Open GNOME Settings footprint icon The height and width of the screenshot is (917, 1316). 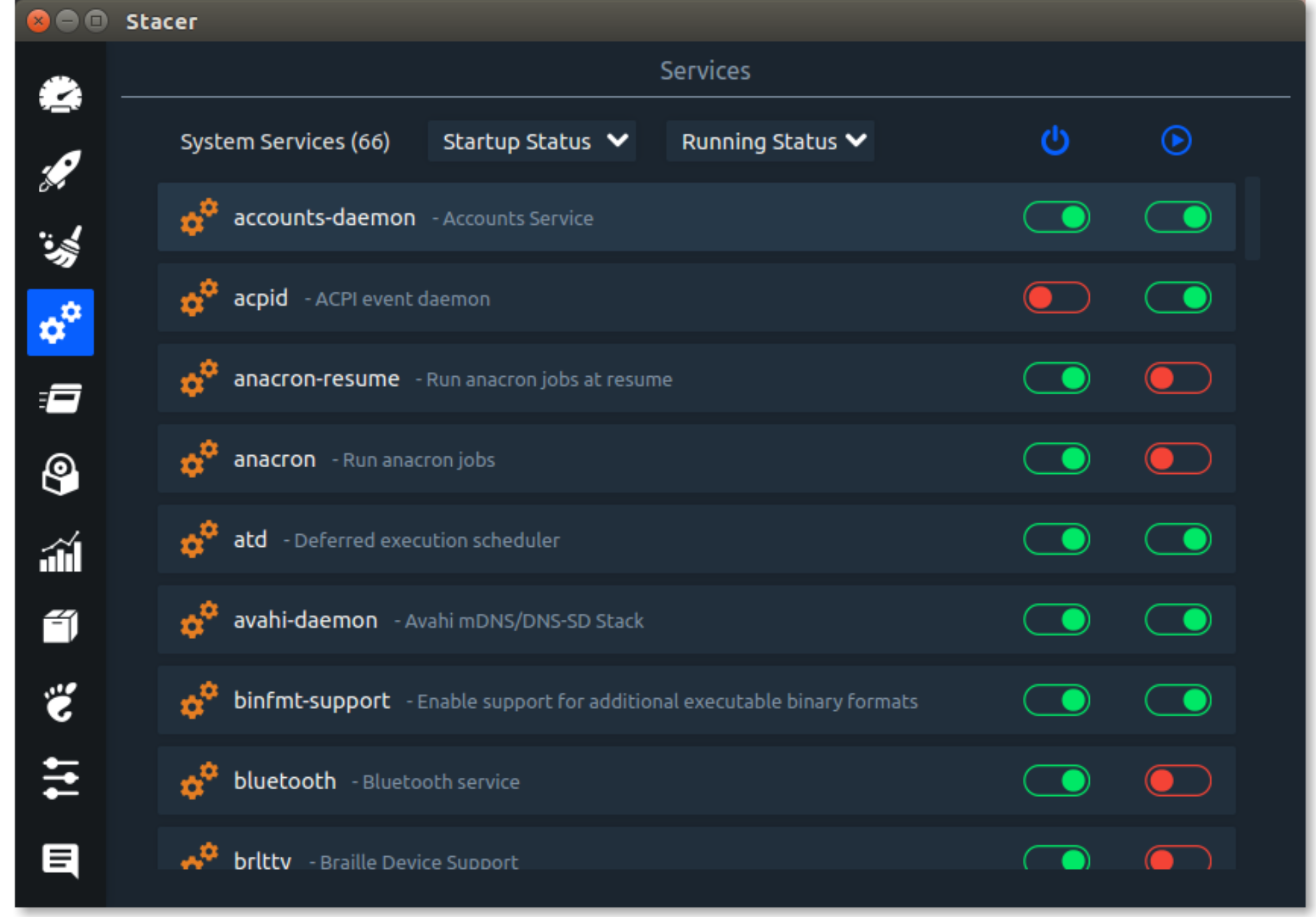pyautogui.click(x=60, y=702)
